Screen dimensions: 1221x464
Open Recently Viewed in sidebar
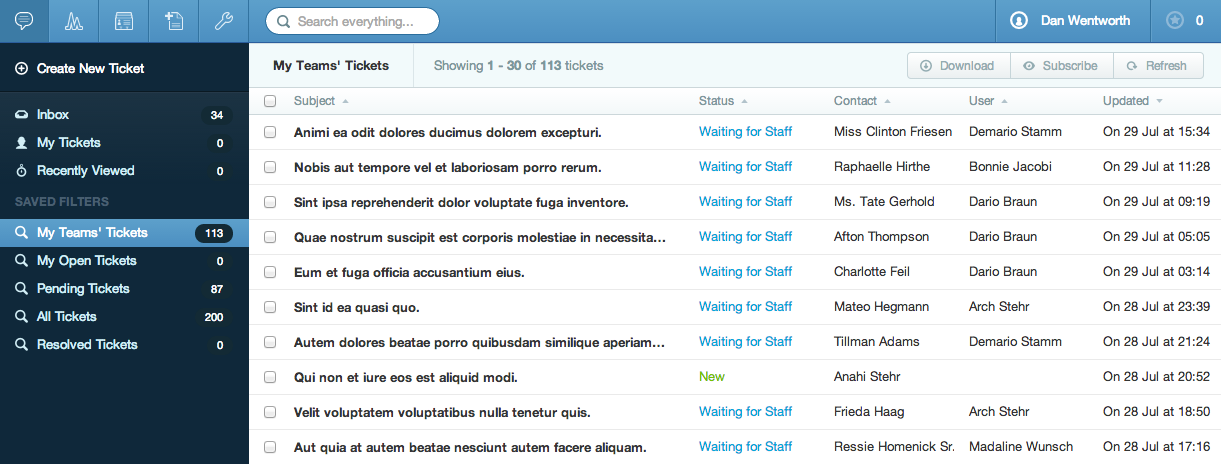124,171
